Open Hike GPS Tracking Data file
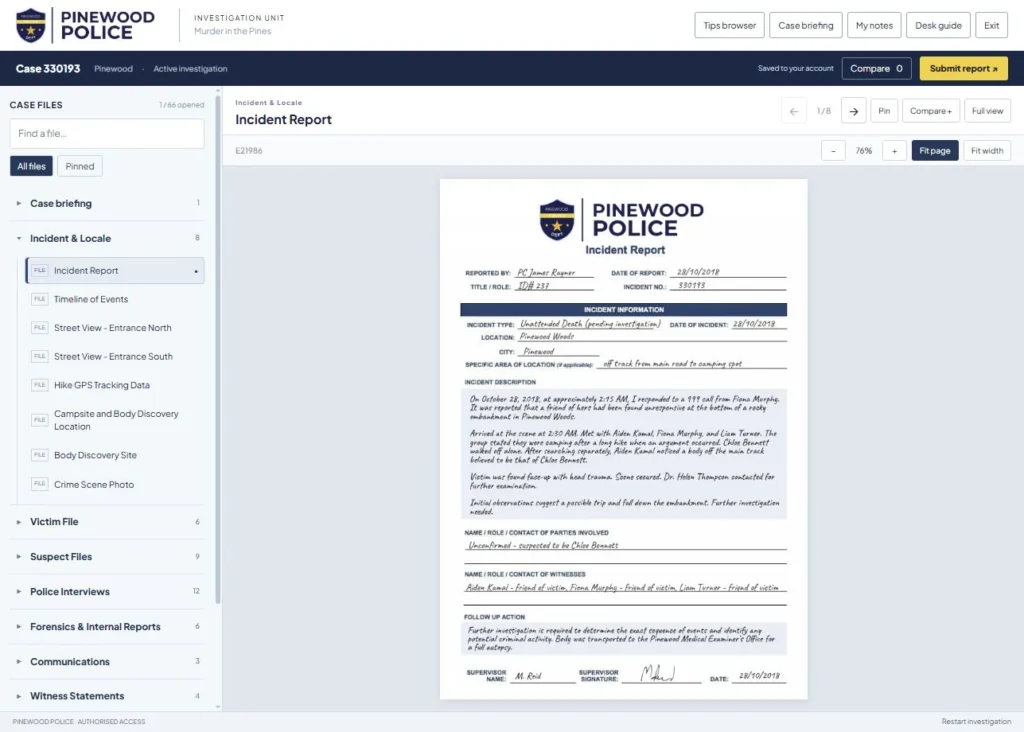Screen dimensions: 1024x732 115,385
